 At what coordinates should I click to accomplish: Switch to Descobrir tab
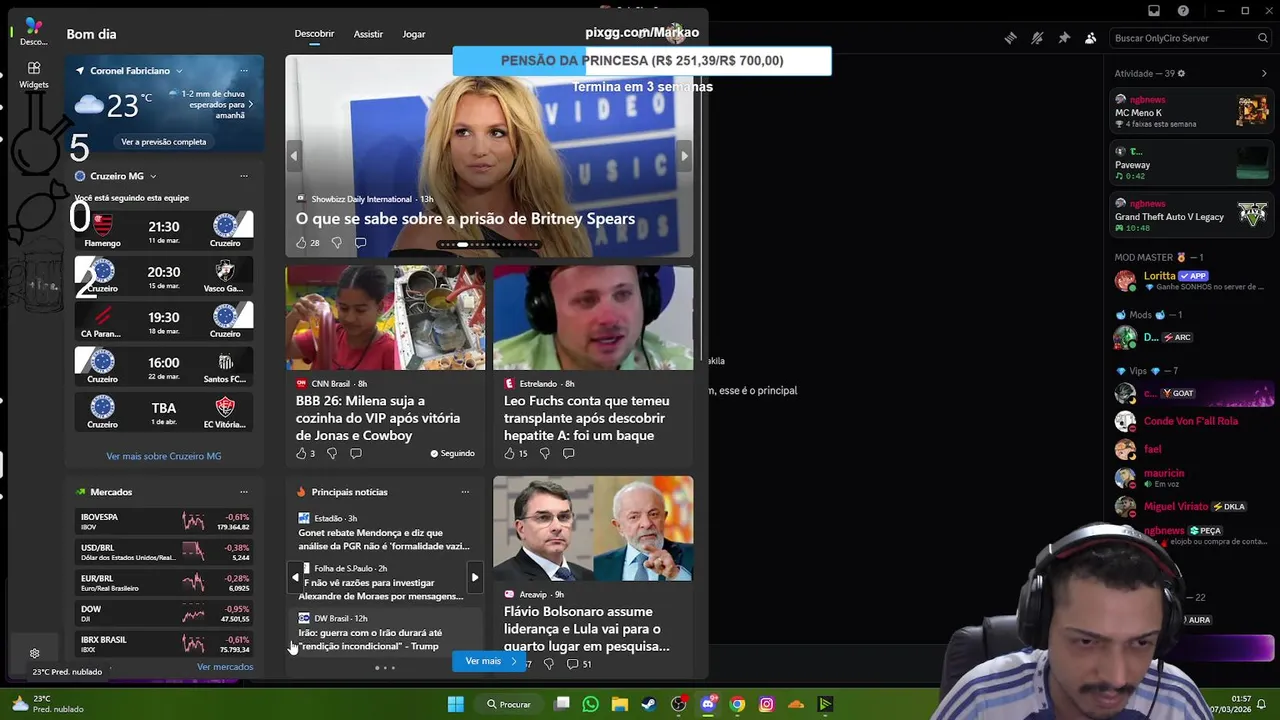pyautogui.click(x=314, y=34)
